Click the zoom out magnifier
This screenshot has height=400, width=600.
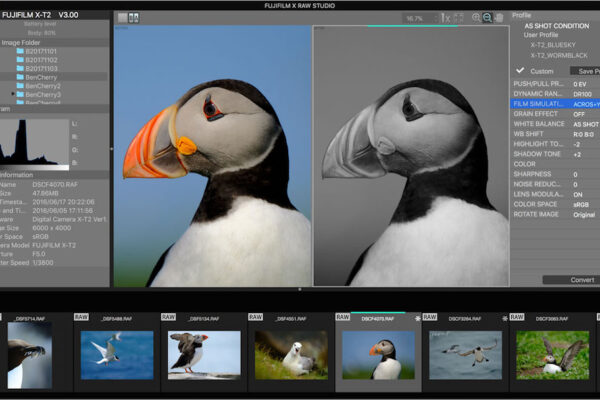(x=488, y=18)
